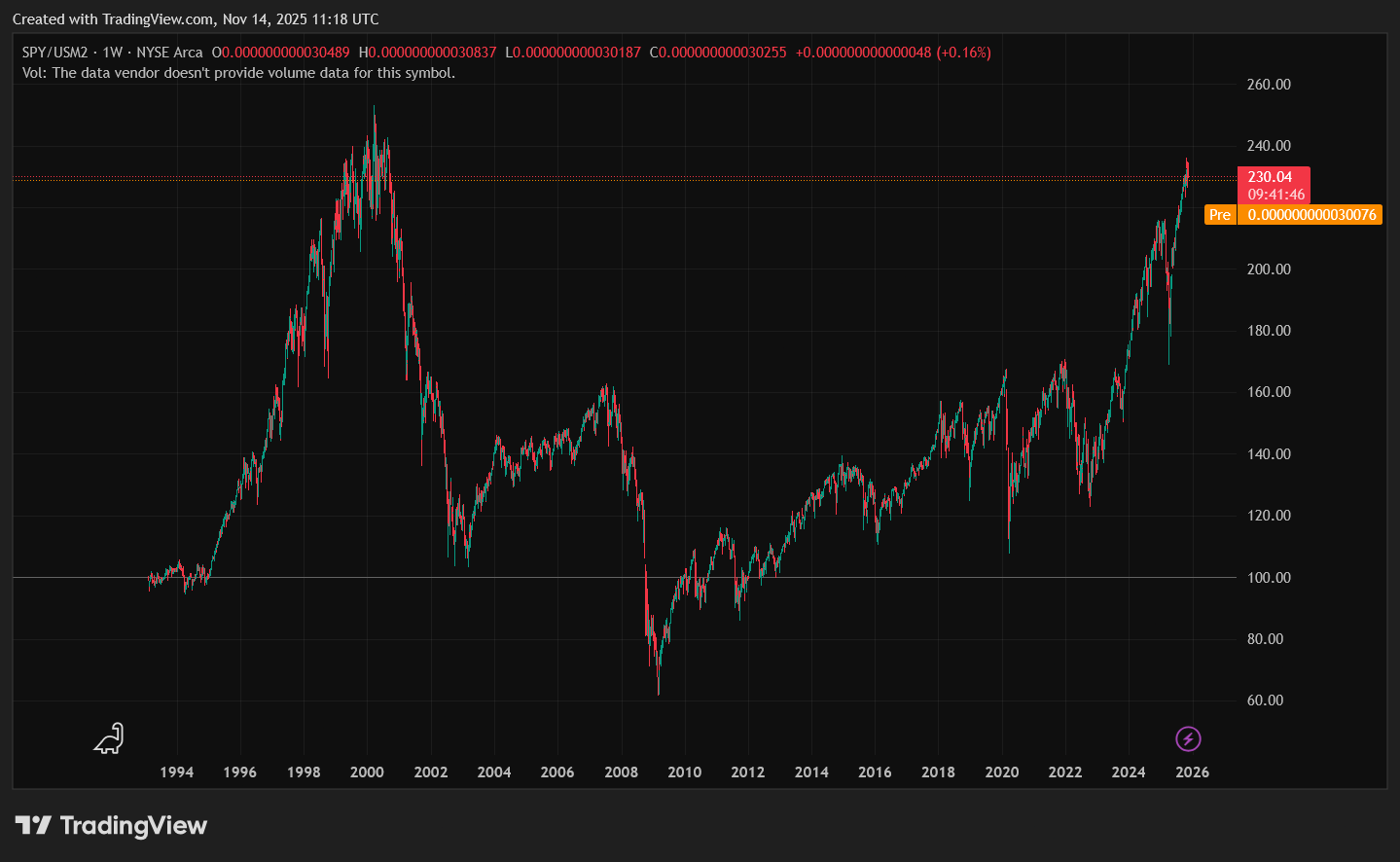The width and height of the screenshot is (1400, 862).
Task: Open the TradingView logo at the bottom
Action: 111,826
